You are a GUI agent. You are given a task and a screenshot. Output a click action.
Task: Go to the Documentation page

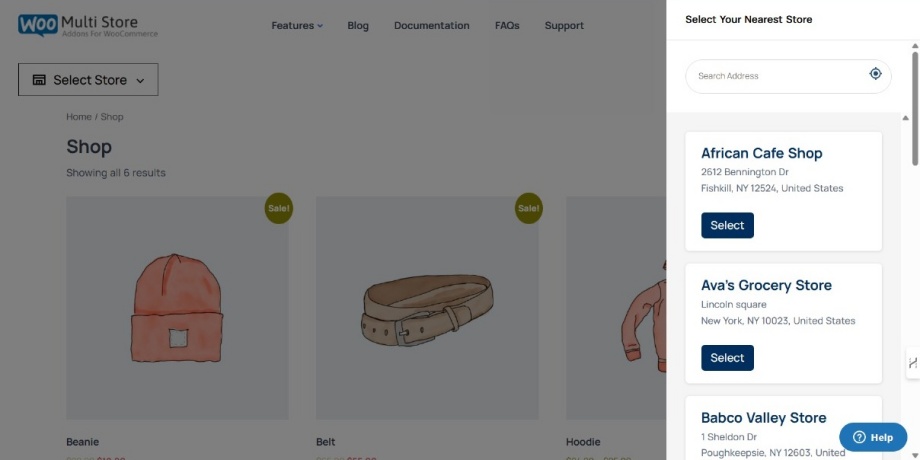[x=431, y=25]
